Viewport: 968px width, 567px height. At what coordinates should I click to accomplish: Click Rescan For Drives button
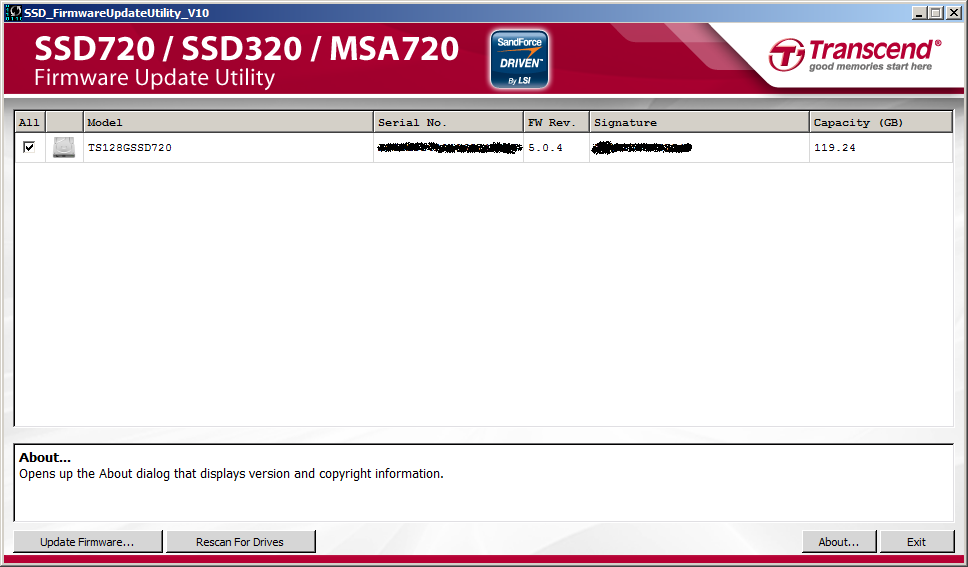pyautogui.click(x=240, y=542)
